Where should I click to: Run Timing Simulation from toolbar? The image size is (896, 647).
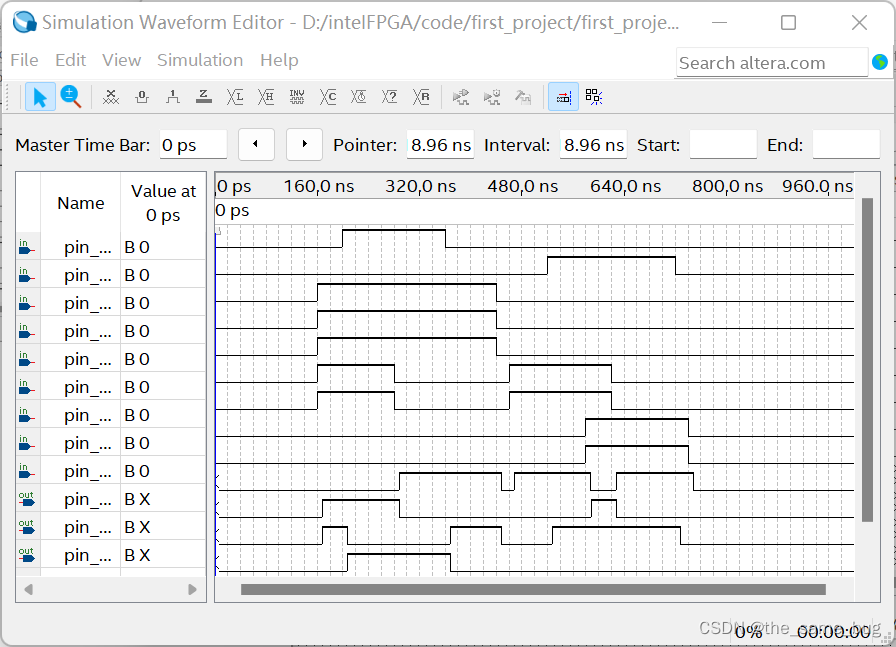(491, 97)
